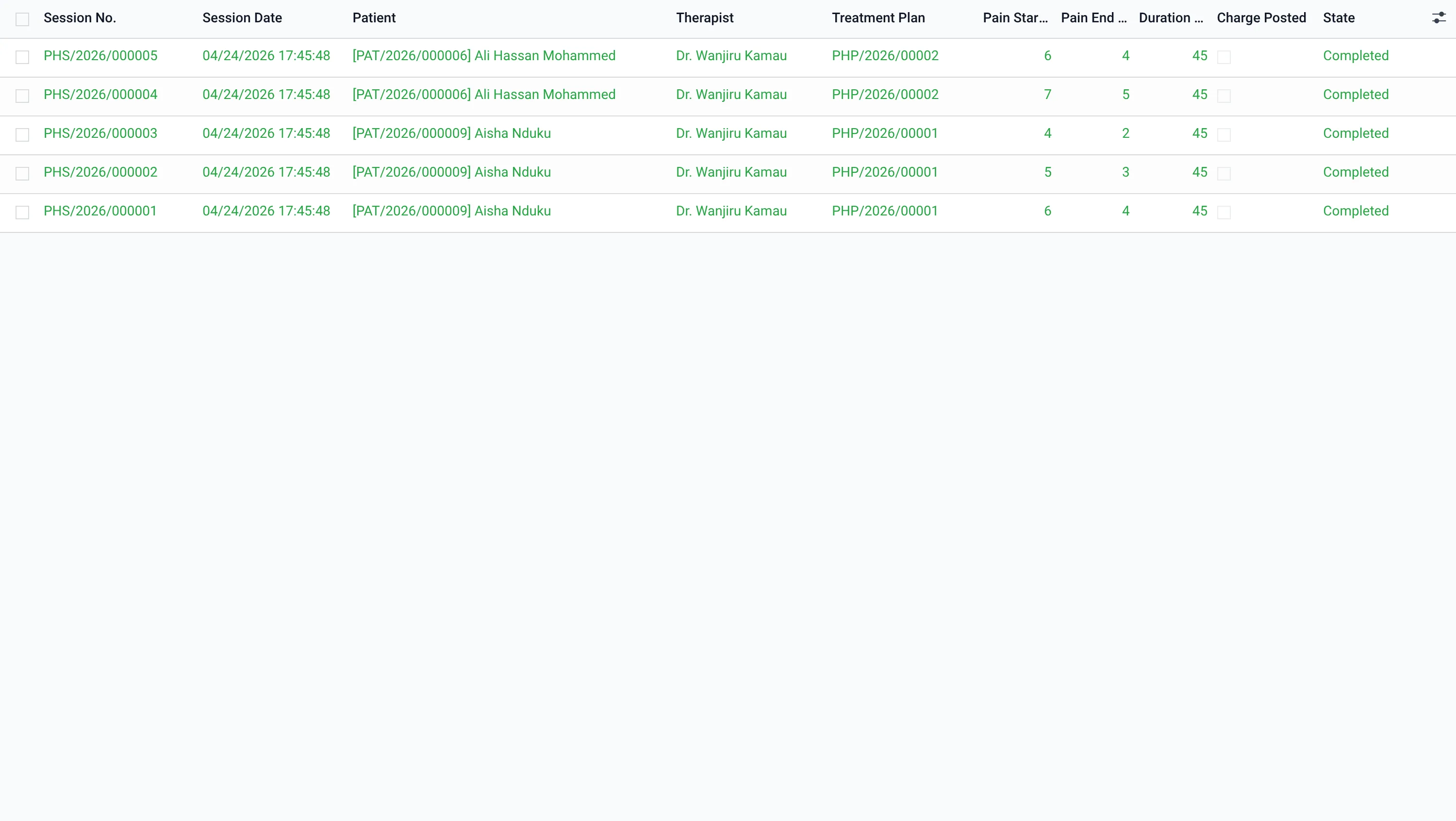Click pain start value 7 in row PHS/2026/000004

pos(1047,95)
